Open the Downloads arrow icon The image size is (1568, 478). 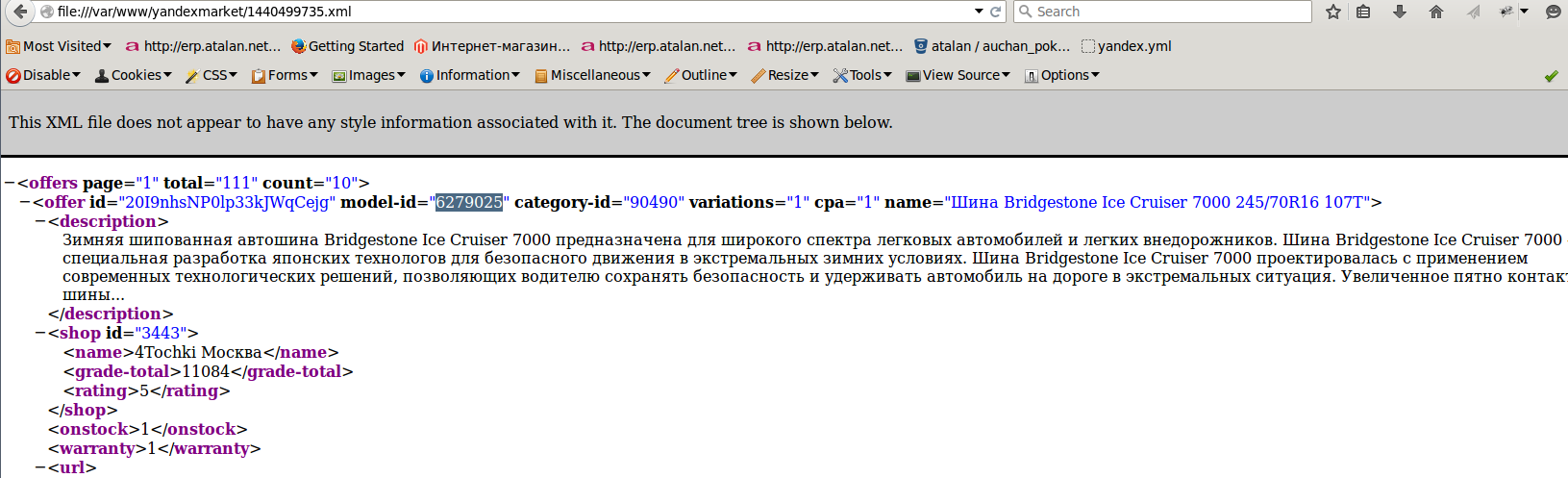coord(1400,12)
